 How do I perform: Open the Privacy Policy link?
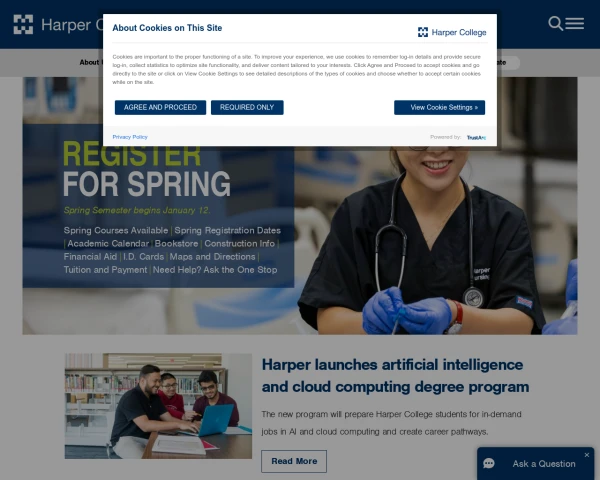pyautogui.click(x=130, y=137)
